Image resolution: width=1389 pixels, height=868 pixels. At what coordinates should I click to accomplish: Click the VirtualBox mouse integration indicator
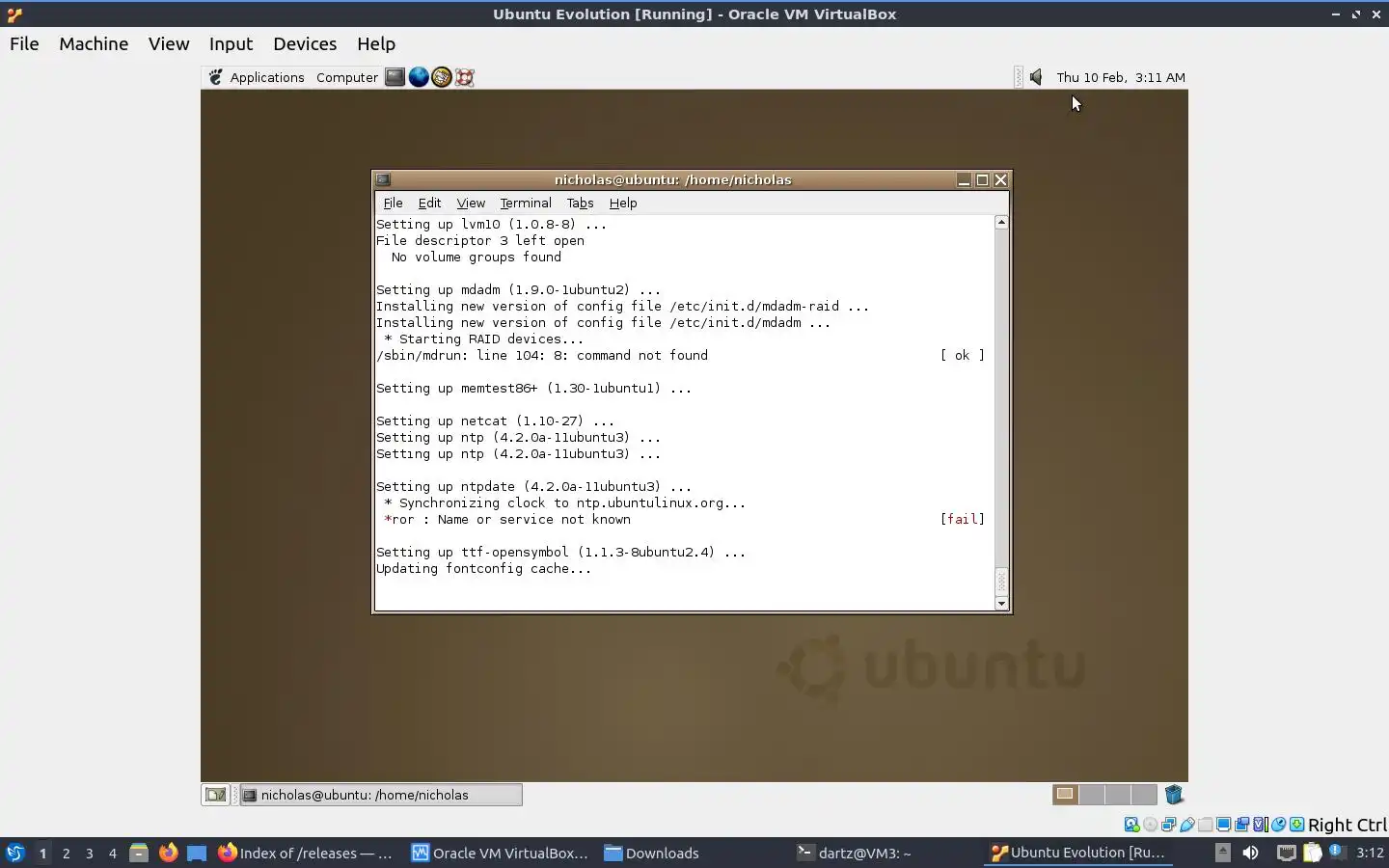(1278, 825)
